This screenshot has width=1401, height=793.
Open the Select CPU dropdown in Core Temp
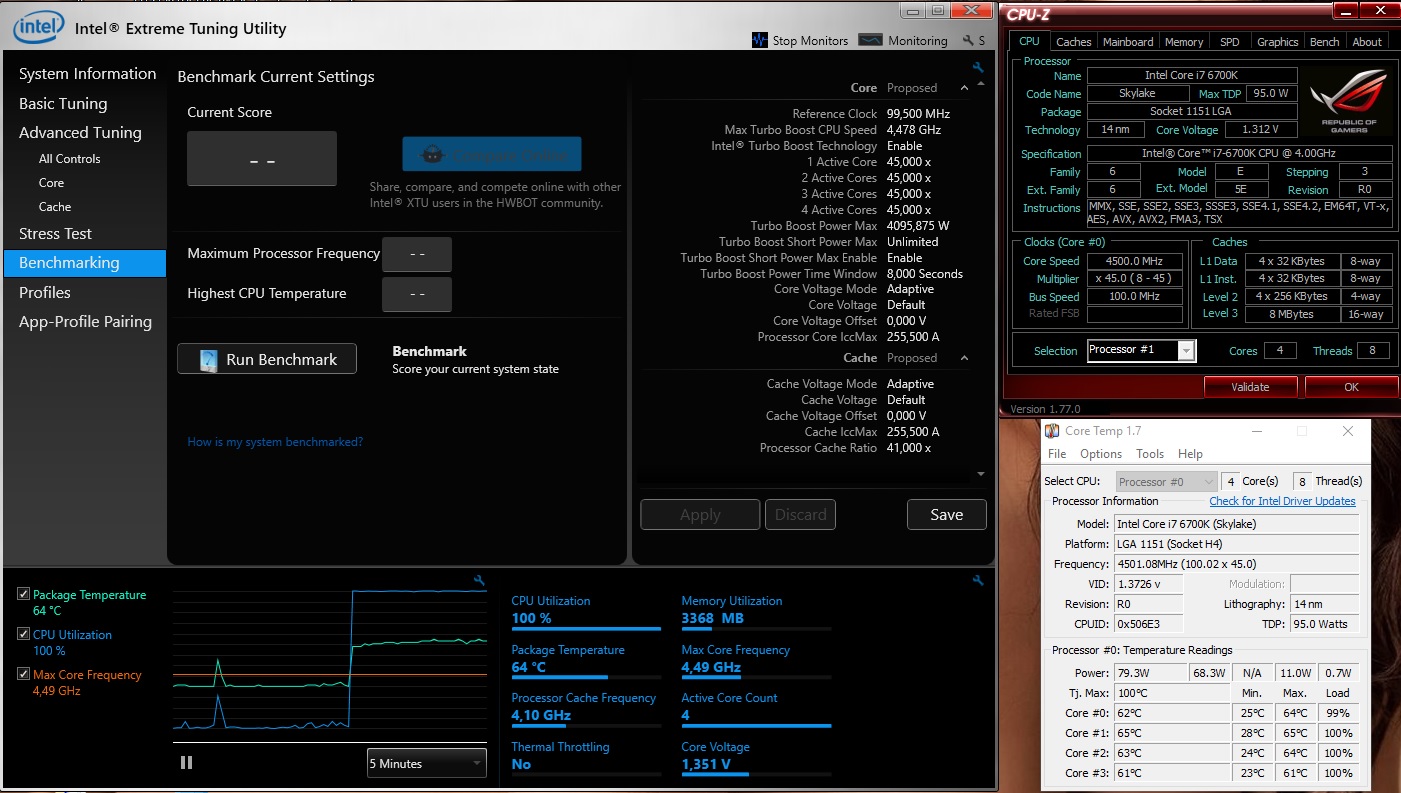[x=1167, y=481]
